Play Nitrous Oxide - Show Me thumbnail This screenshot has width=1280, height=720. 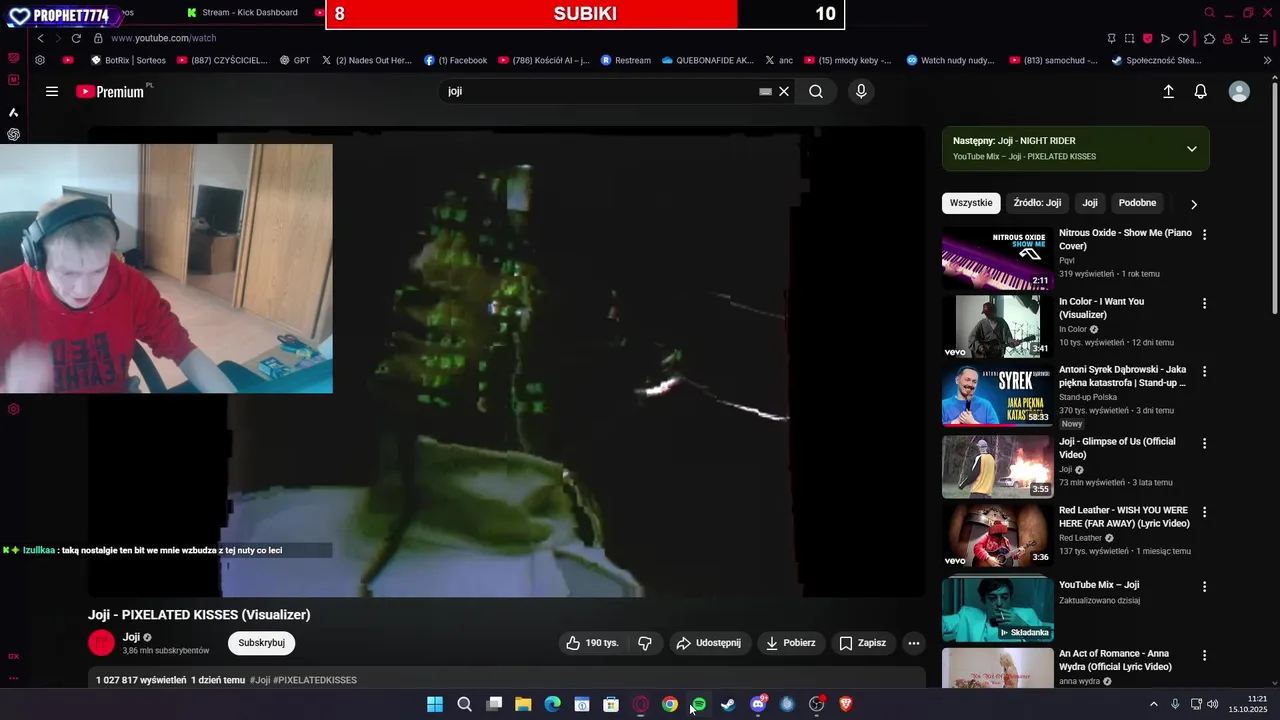(998, 258)
